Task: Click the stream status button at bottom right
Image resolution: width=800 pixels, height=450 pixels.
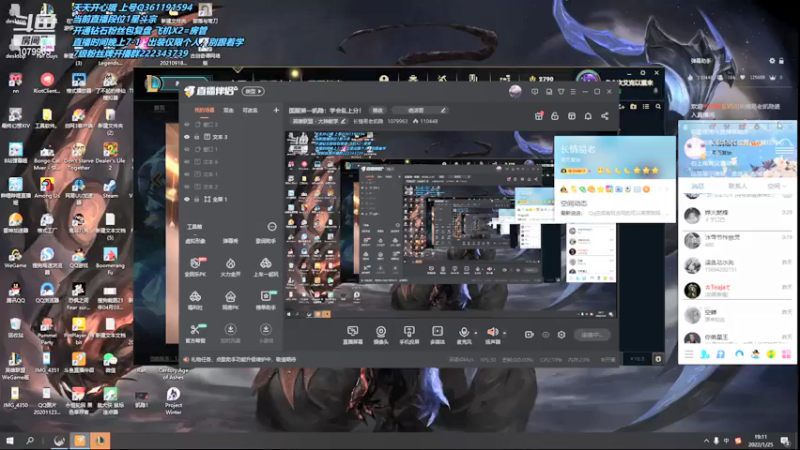Action: coord(592,335)
